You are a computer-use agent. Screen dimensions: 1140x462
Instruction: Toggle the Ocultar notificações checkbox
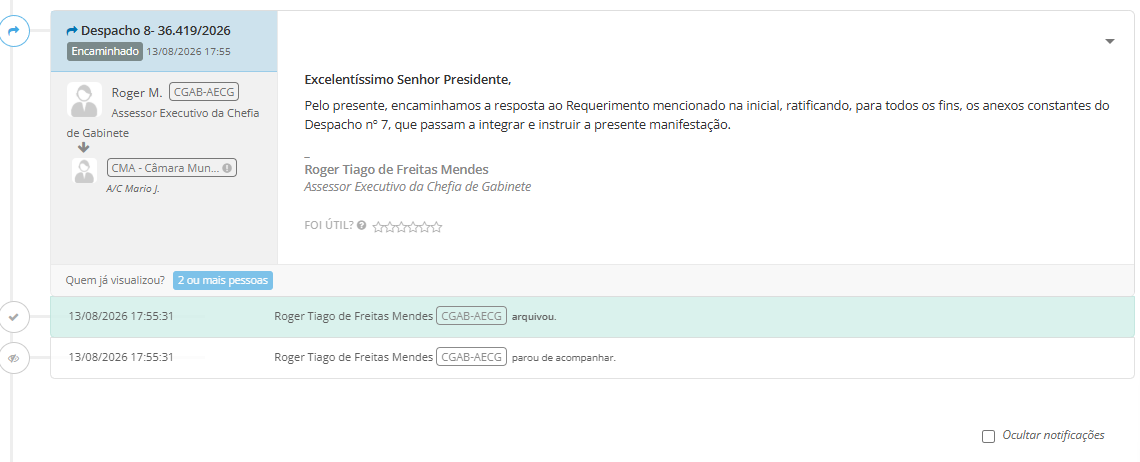(988, 437)
